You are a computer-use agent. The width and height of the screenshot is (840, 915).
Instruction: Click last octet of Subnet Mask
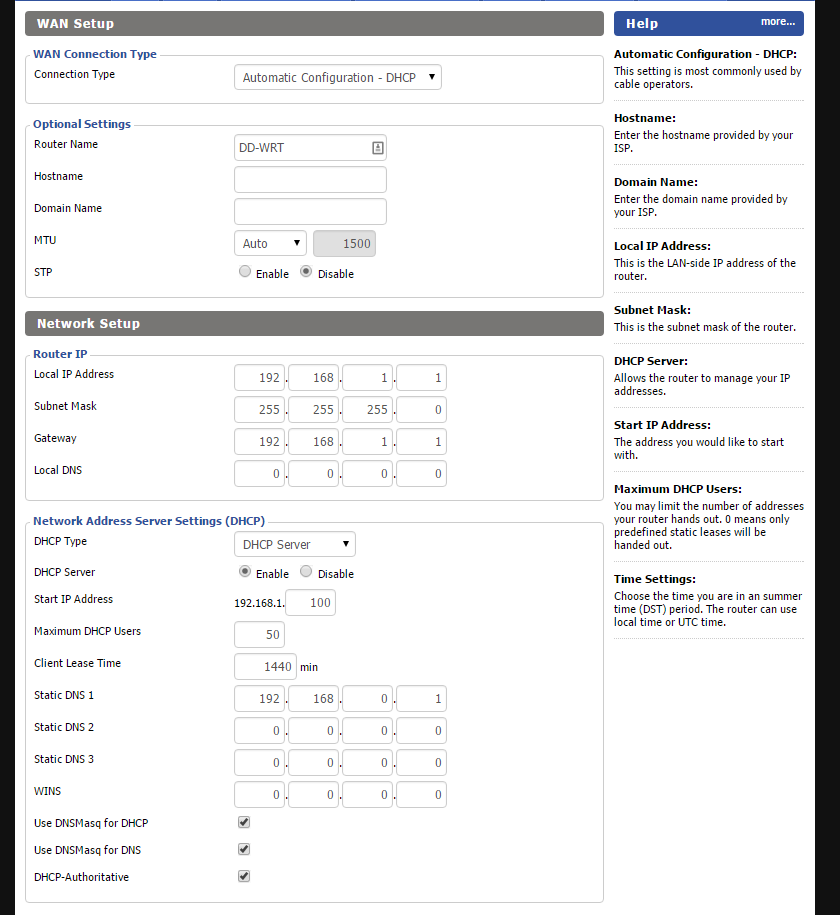point(421,409)
